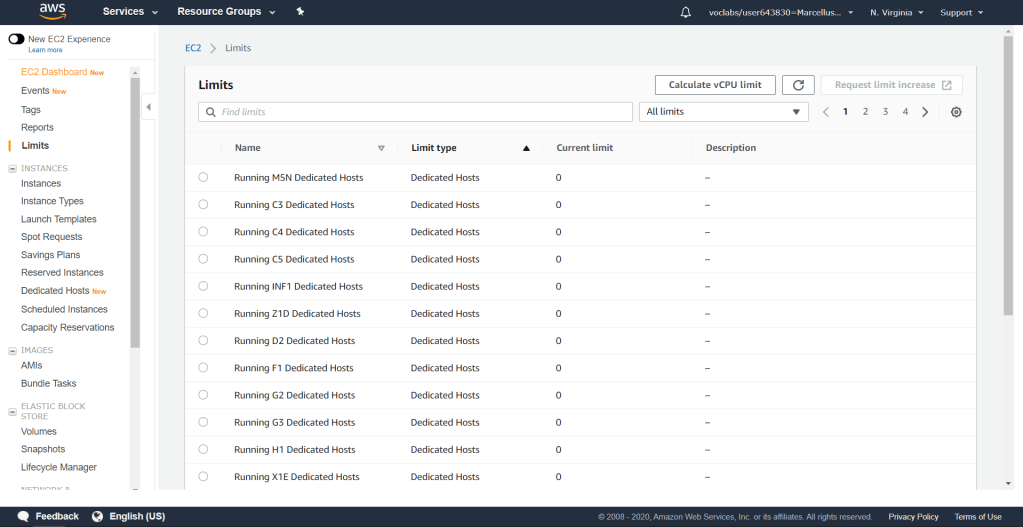Viewport: 1023px width, 527px height.
Task: Click the Calculate vCPU limit button
Action: pyautogui.click(x=714, y=85)
